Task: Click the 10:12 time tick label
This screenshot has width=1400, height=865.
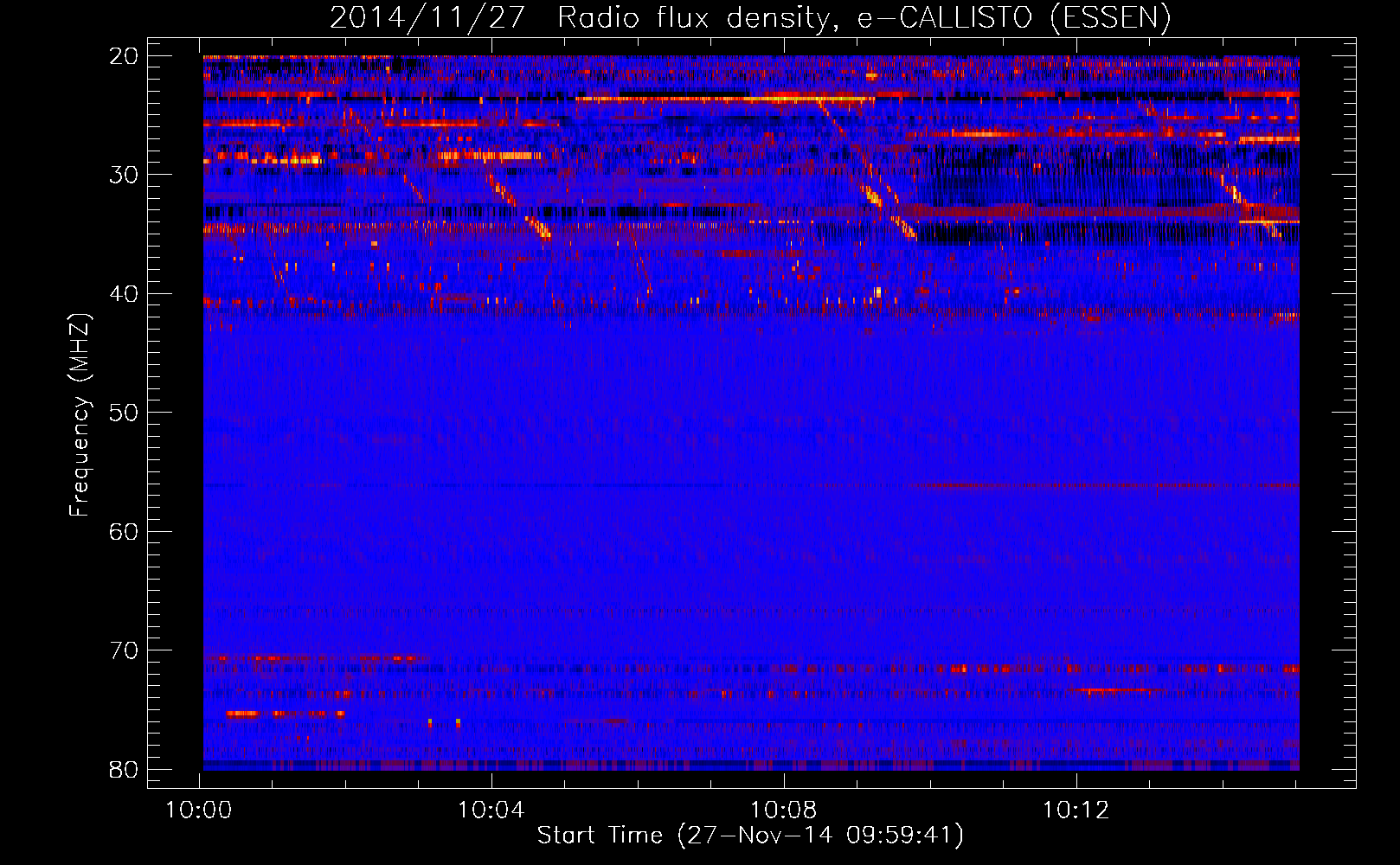Action: click(1076, 811)
